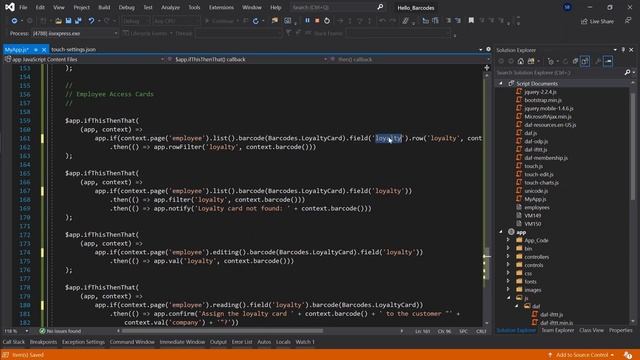Click Switch Views icon in Solution Explorer
Screen dimensions: 640x360
click(531, 61)
